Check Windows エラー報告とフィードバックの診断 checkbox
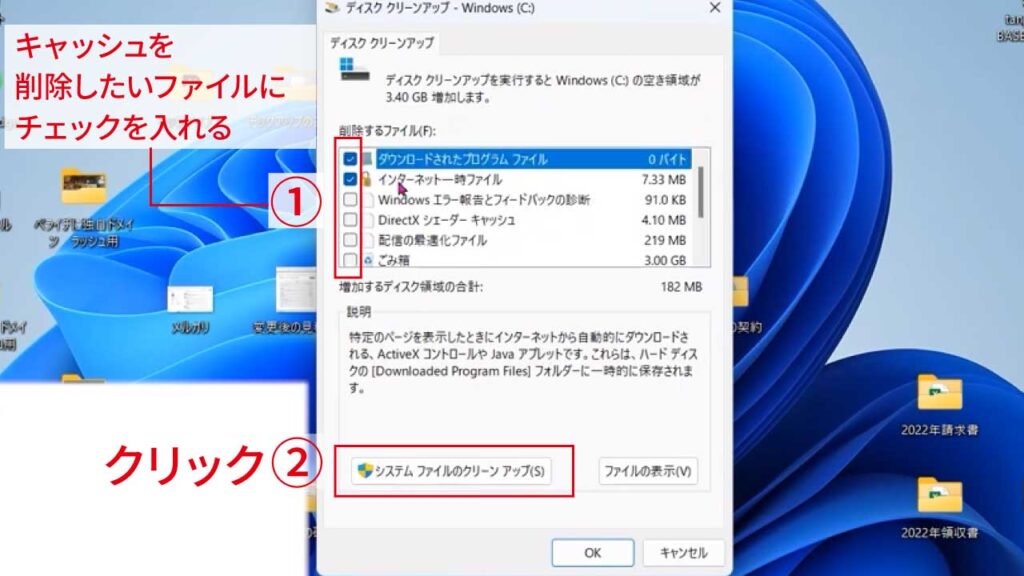 [350, 199]
